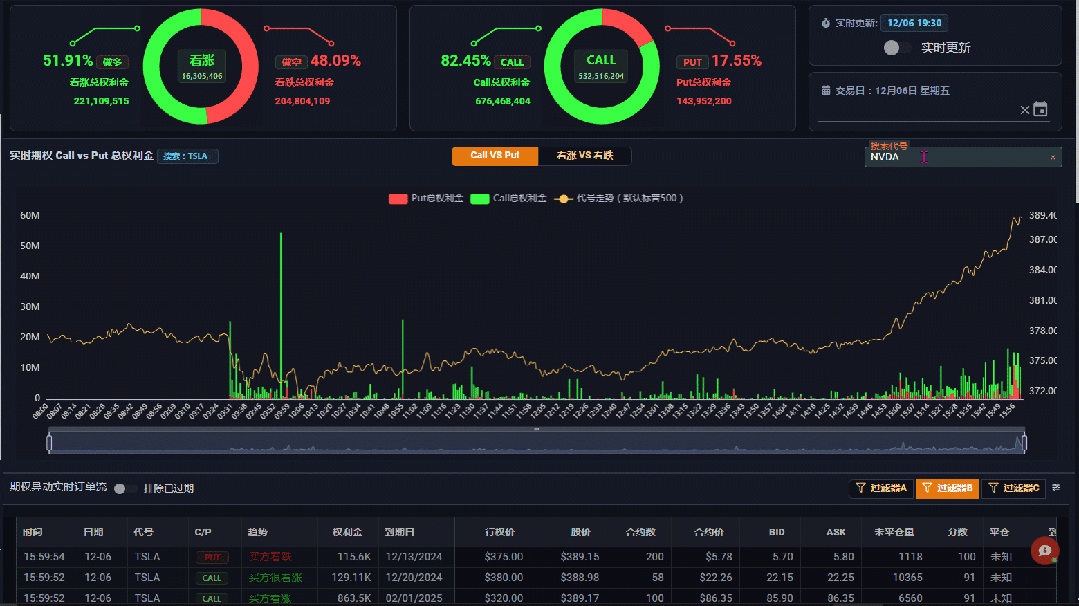Viewport: 1079px width, 606px height.
Task: Apply filter 过滤器B
Action: (947, 488)
